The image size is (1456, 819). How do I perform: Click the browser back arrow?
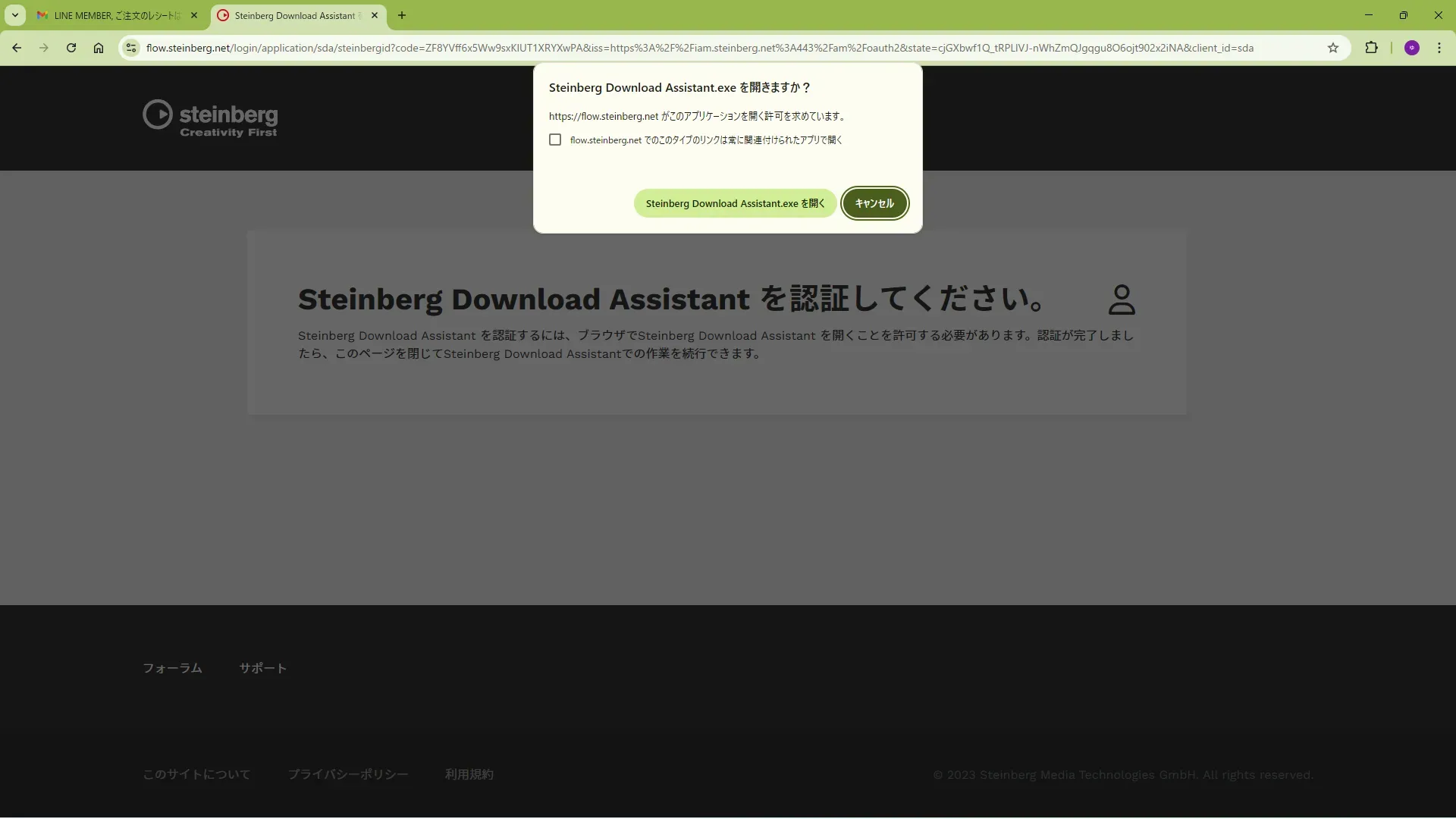17,48
